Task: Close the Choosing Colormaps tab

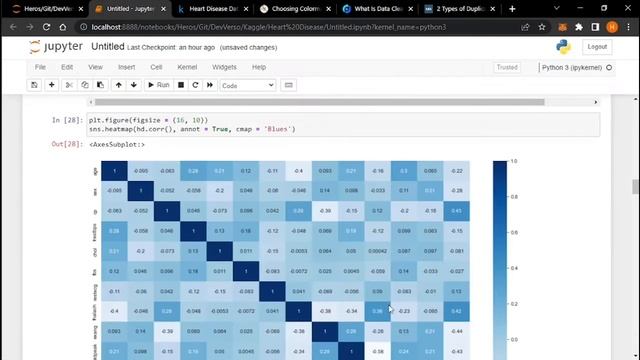Action: click(328, 9)
